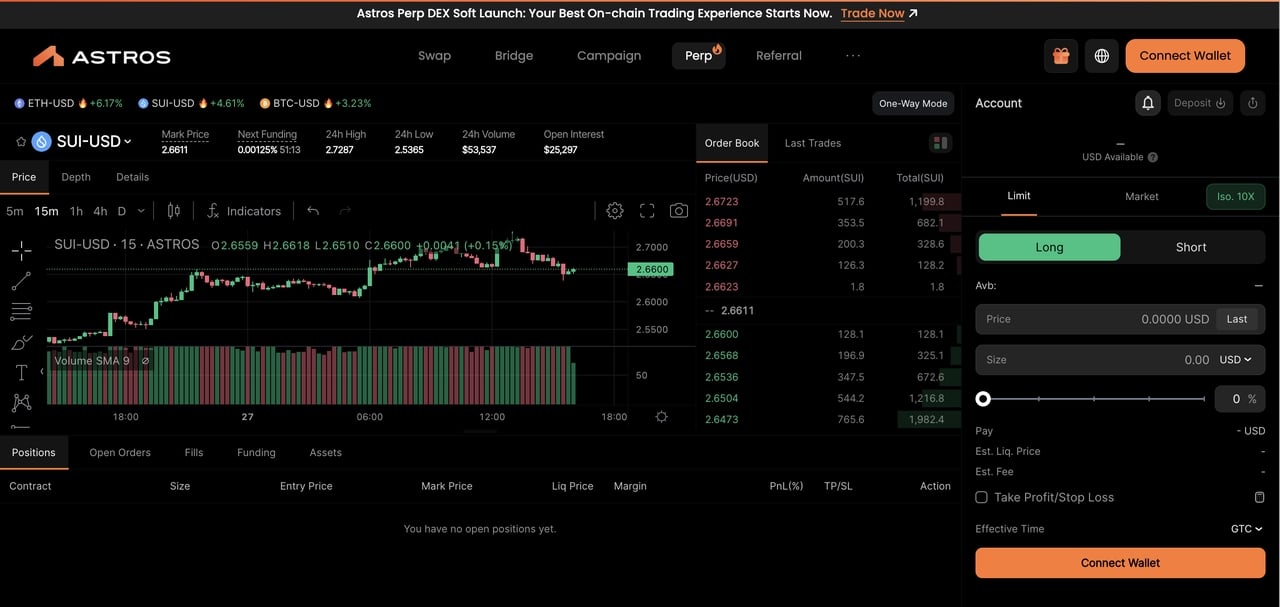
Task: Open the GTC effective time dropdown
Action: (x=1246, y=529)
